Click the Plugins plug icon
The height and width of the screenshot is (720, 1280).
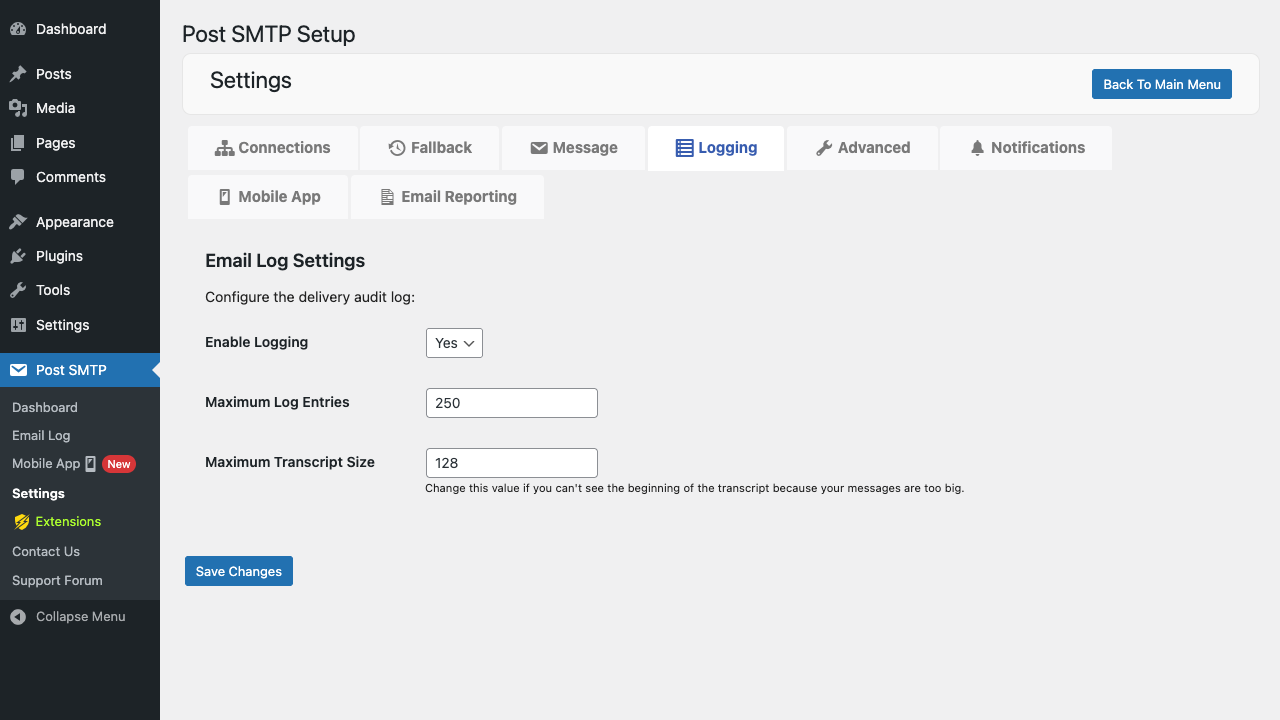coord(18,256)
